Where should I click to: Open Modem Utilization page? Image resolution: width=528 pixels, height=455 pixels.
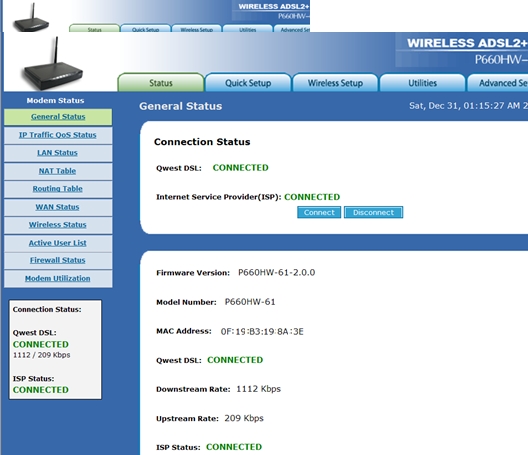point(58,279)
